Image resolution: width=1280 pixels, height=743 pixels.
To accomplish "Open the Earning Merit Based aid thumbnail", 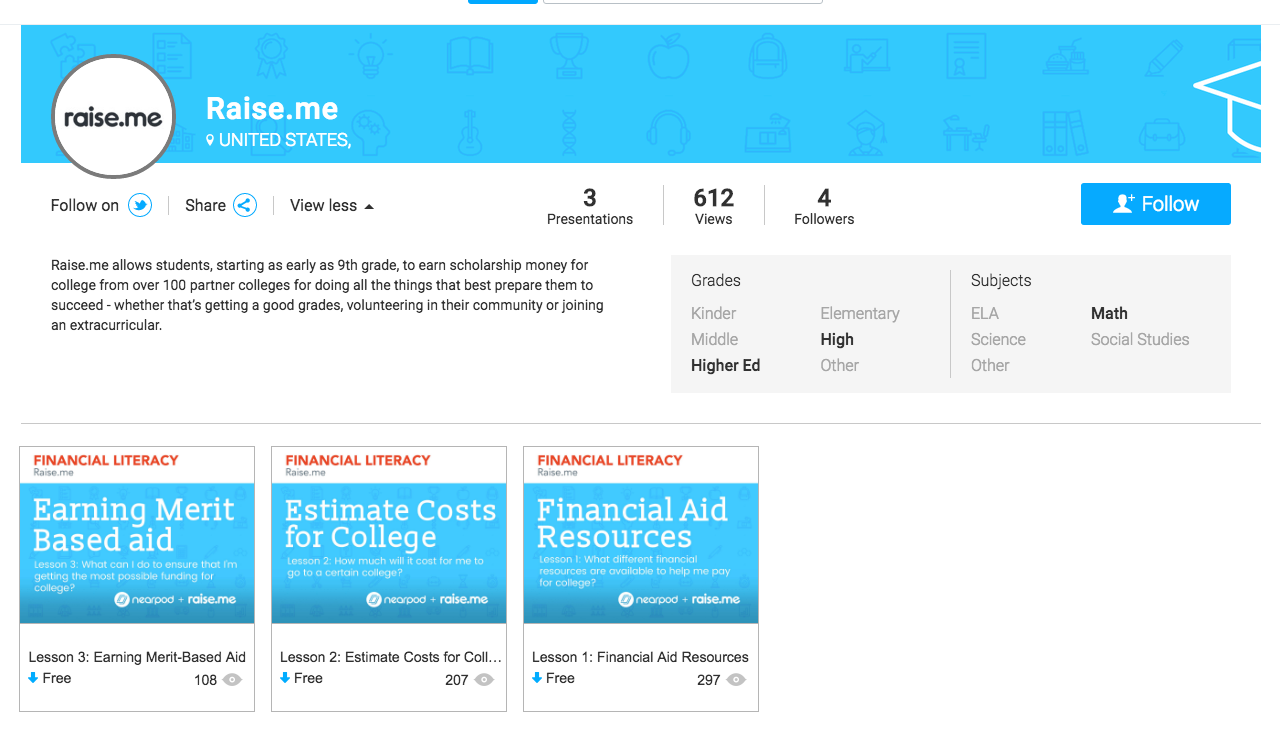I will [137, 535].
